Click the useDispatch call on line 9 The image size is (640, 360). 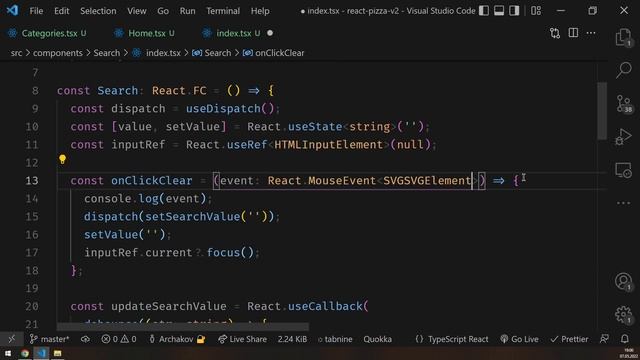point(223,109)
